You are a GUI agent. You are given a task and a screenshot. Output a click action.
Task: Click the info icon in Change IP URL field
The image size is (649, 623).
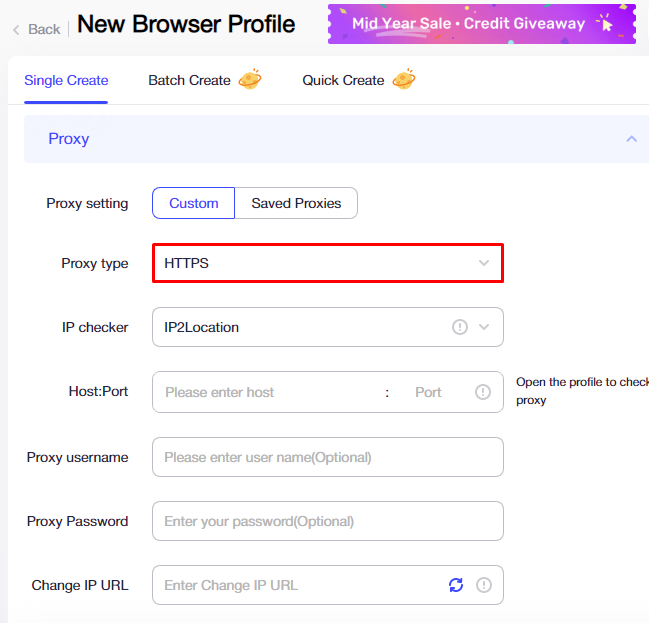[483, 585]
